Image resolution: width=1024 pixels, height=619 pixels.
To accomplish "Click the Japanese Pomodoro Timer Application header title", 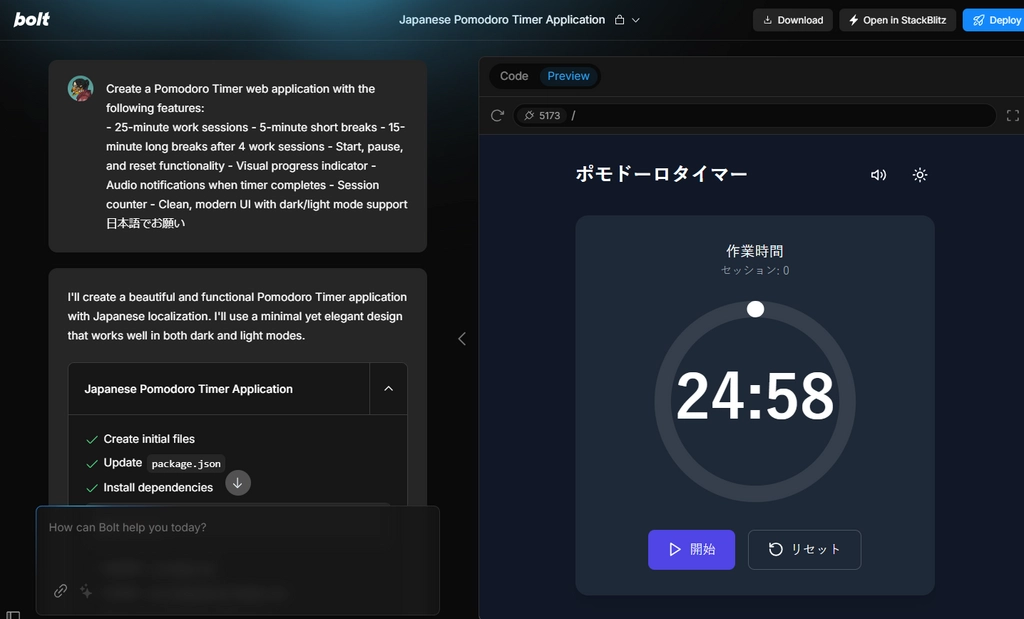I will [502, 20].
